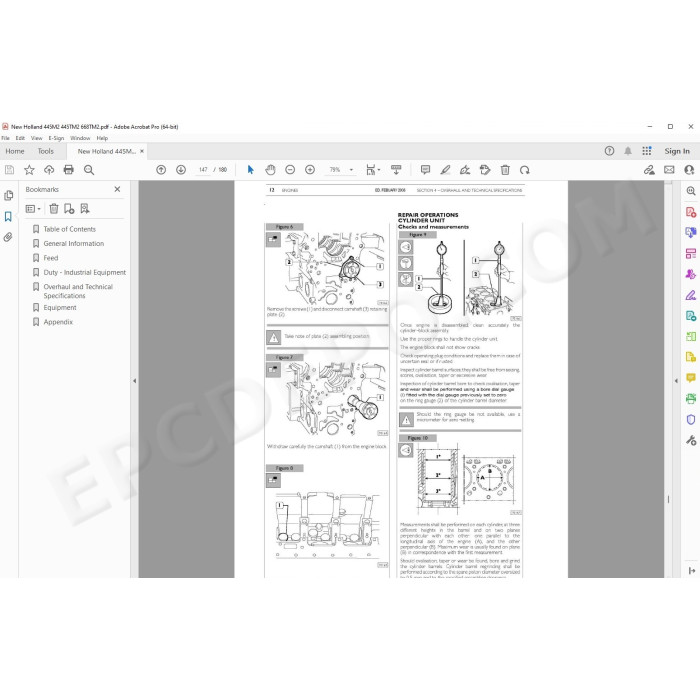
Task: Rotate the page clockwise
Action: point(525,170)
